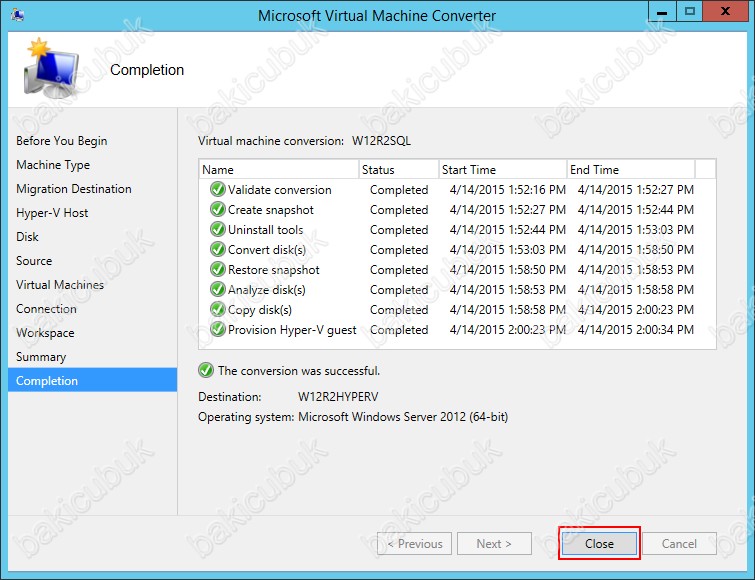
Task: Click Completed status of Validate conversion
Action: (399, 190)
